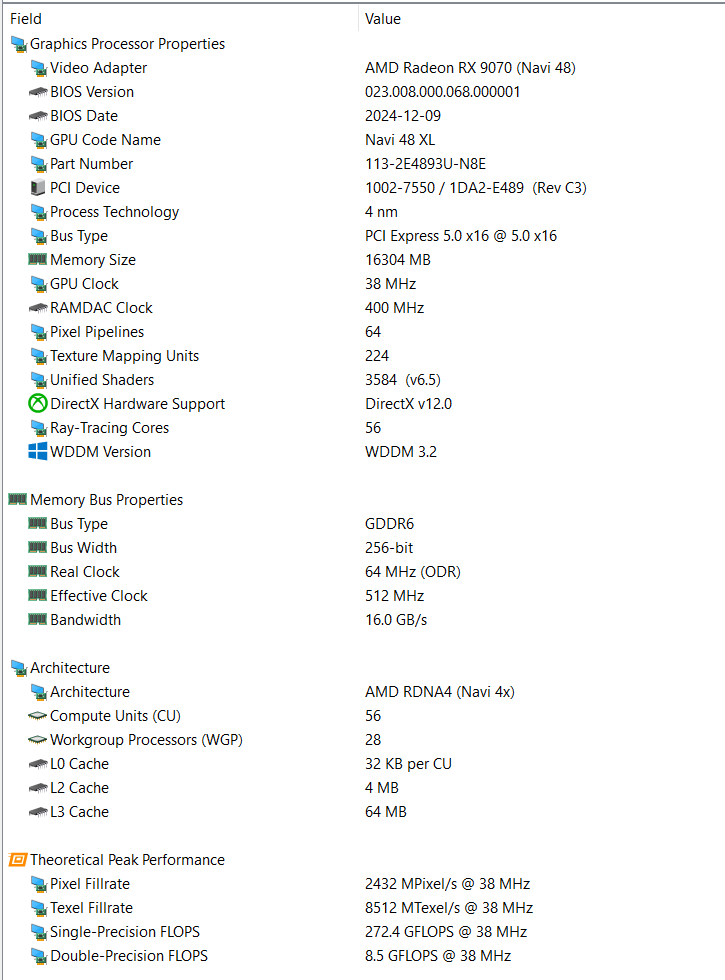The height and width of the screenshot is (980, 725).
Task: Select the L3 Cache row label
Action: 79,812
